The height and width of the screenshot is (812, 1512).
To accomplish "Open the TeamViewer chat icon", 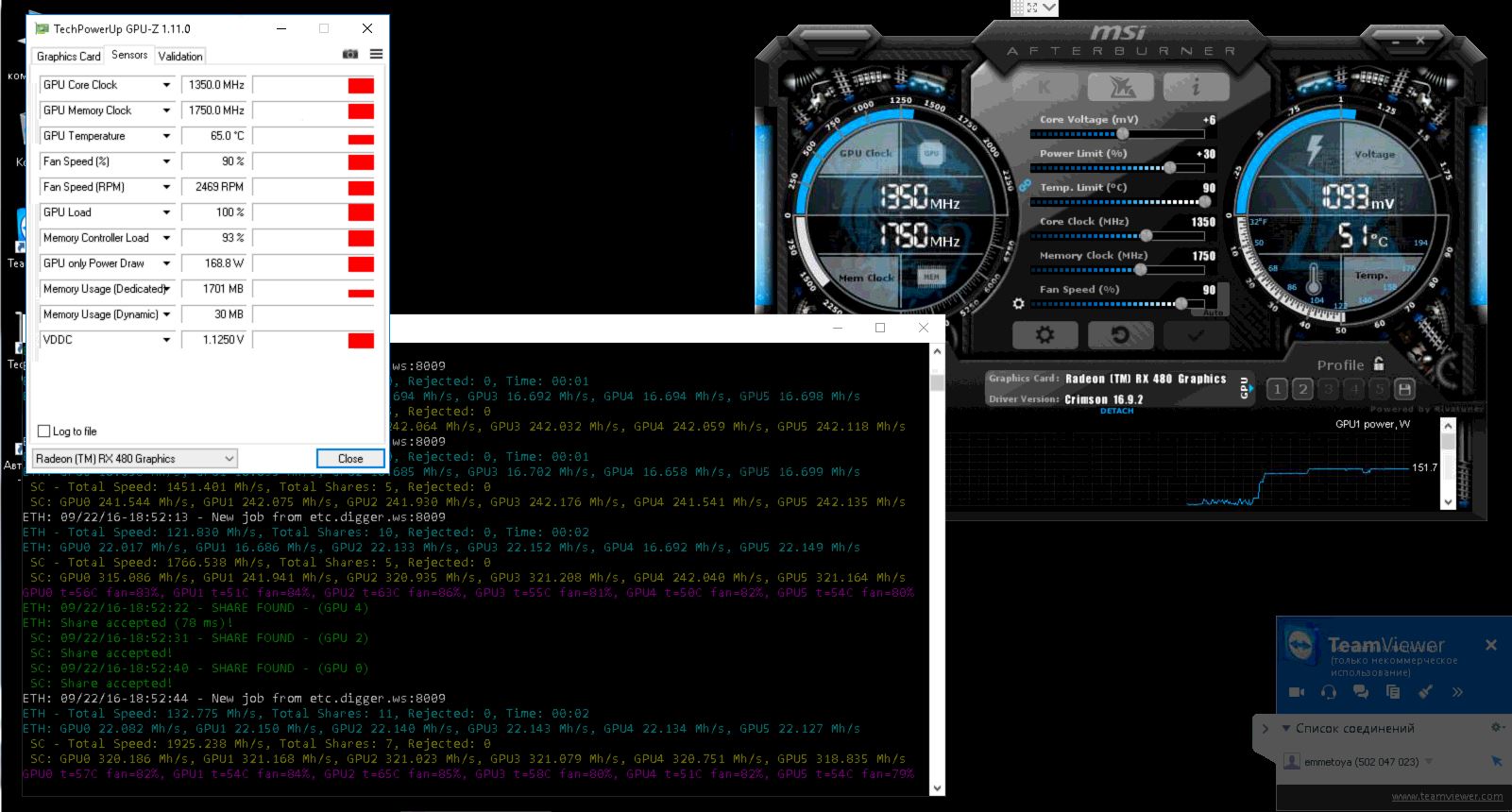I will (x=1361, y=692).
